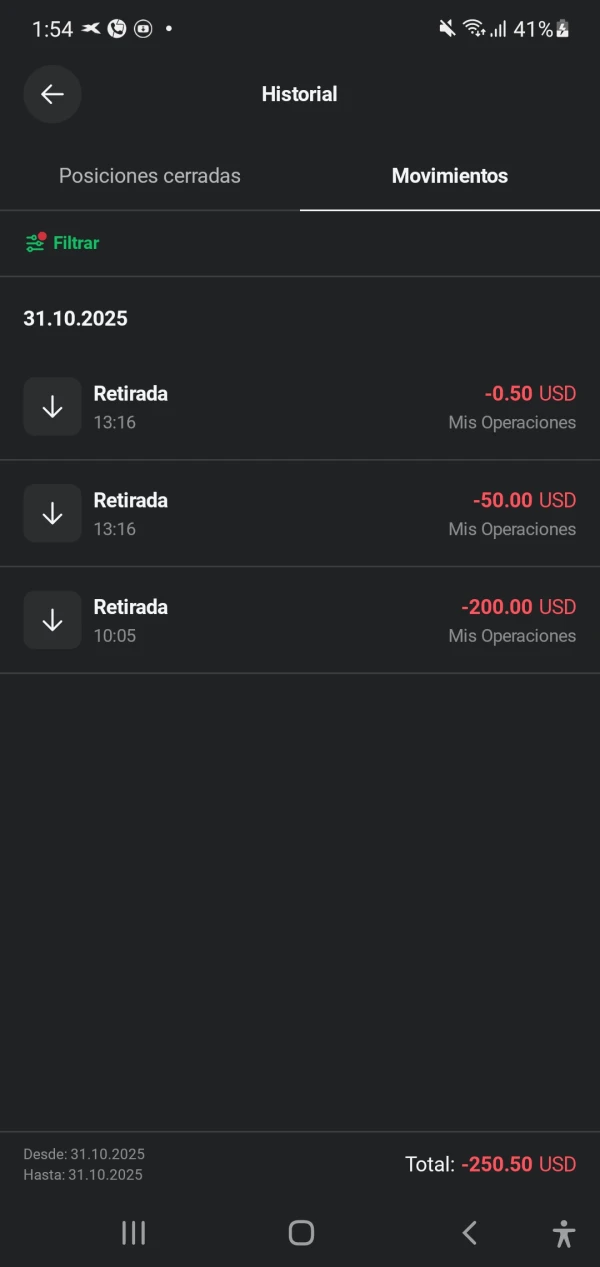Image resolution: width=600 pixels, height=1267 pixels.
Task: Tap accessibility person icon in navigation bar
Action: click(x=564, y=1233)
